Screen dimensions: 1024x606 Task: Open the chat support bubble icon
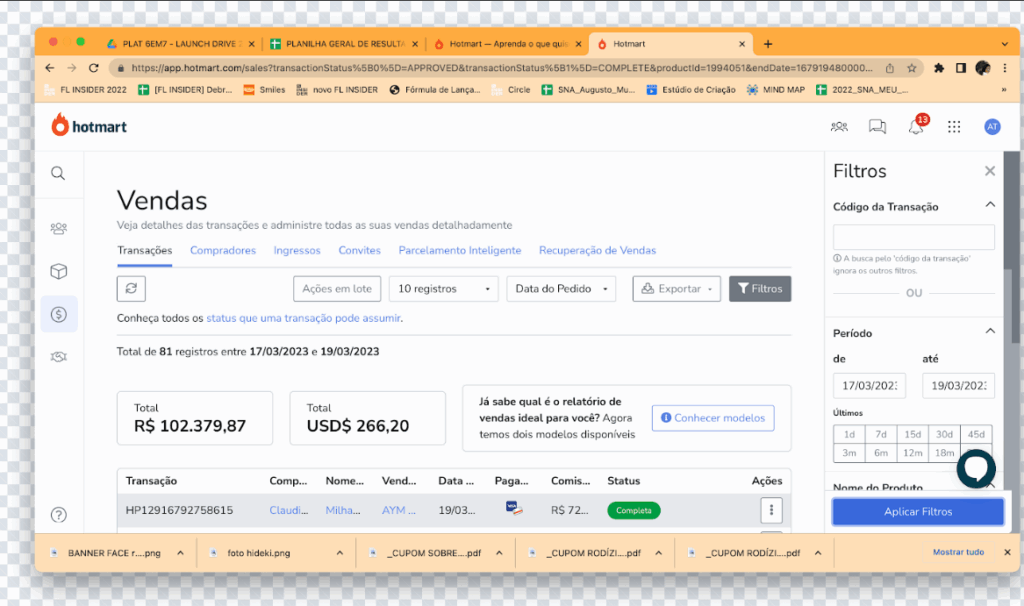click(x=975, y=469)
